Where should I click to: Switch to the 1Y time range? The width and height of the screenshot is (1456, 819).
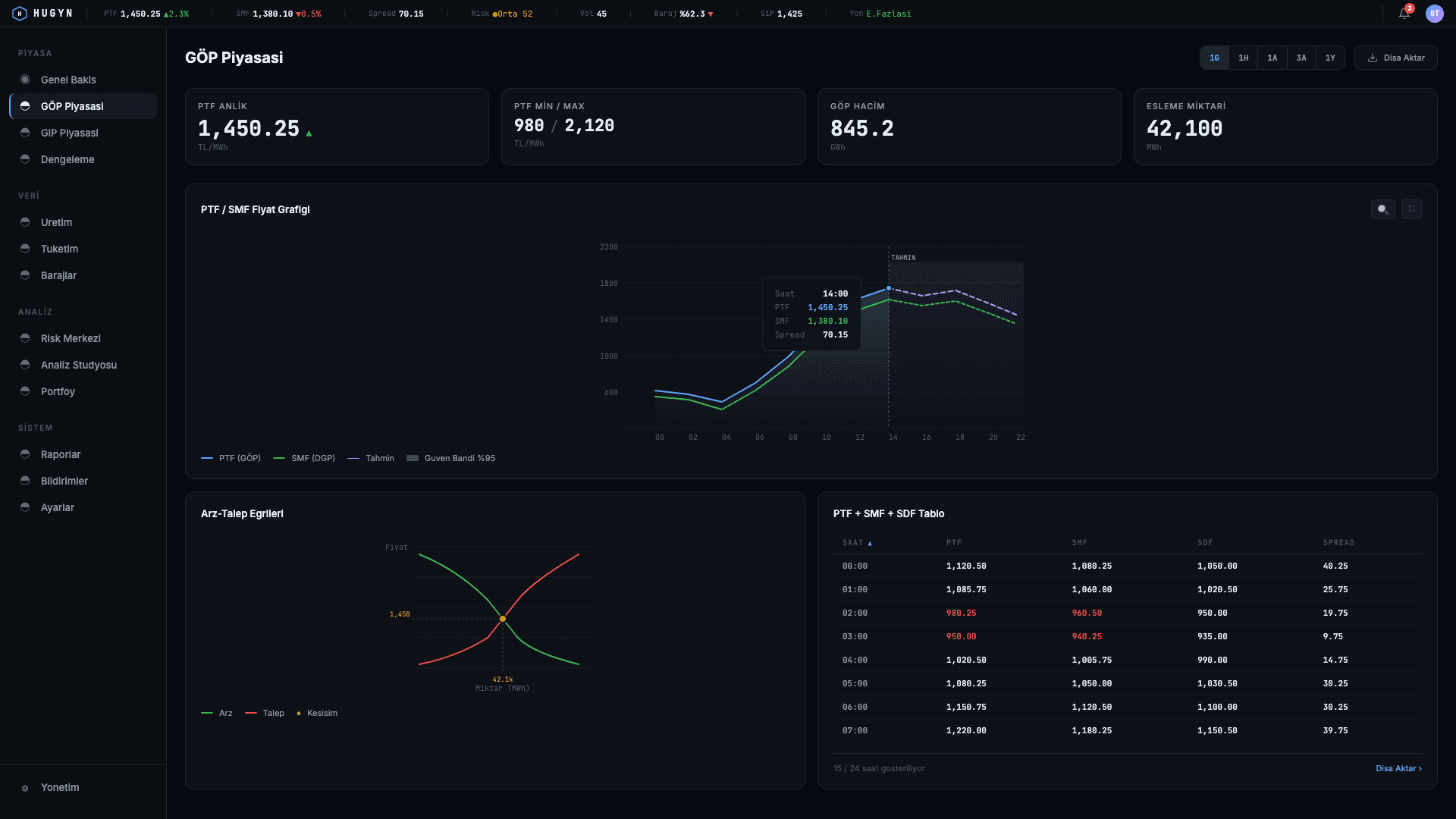point(1330,58)
